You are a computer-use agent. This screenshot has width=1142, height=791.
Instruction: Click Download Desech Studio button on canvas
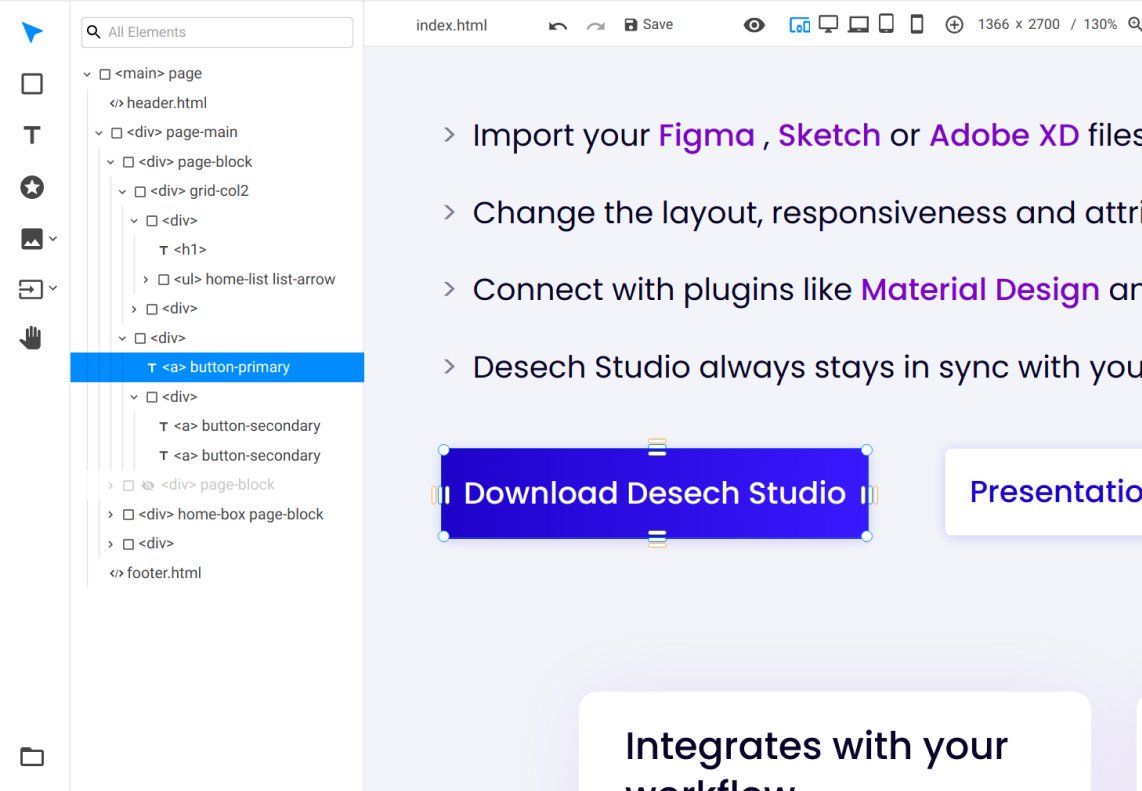click(655, 493)
